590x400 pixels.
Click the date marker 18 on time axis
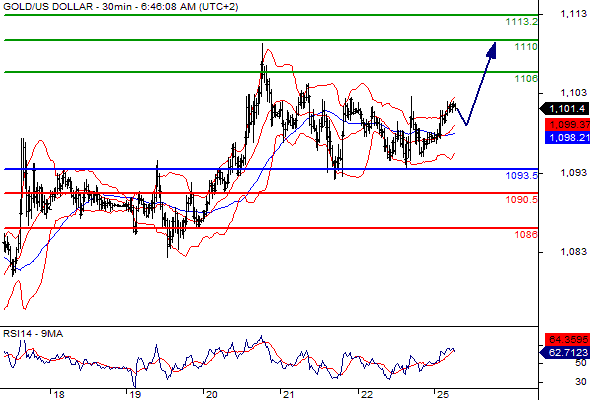coord(59,395)
